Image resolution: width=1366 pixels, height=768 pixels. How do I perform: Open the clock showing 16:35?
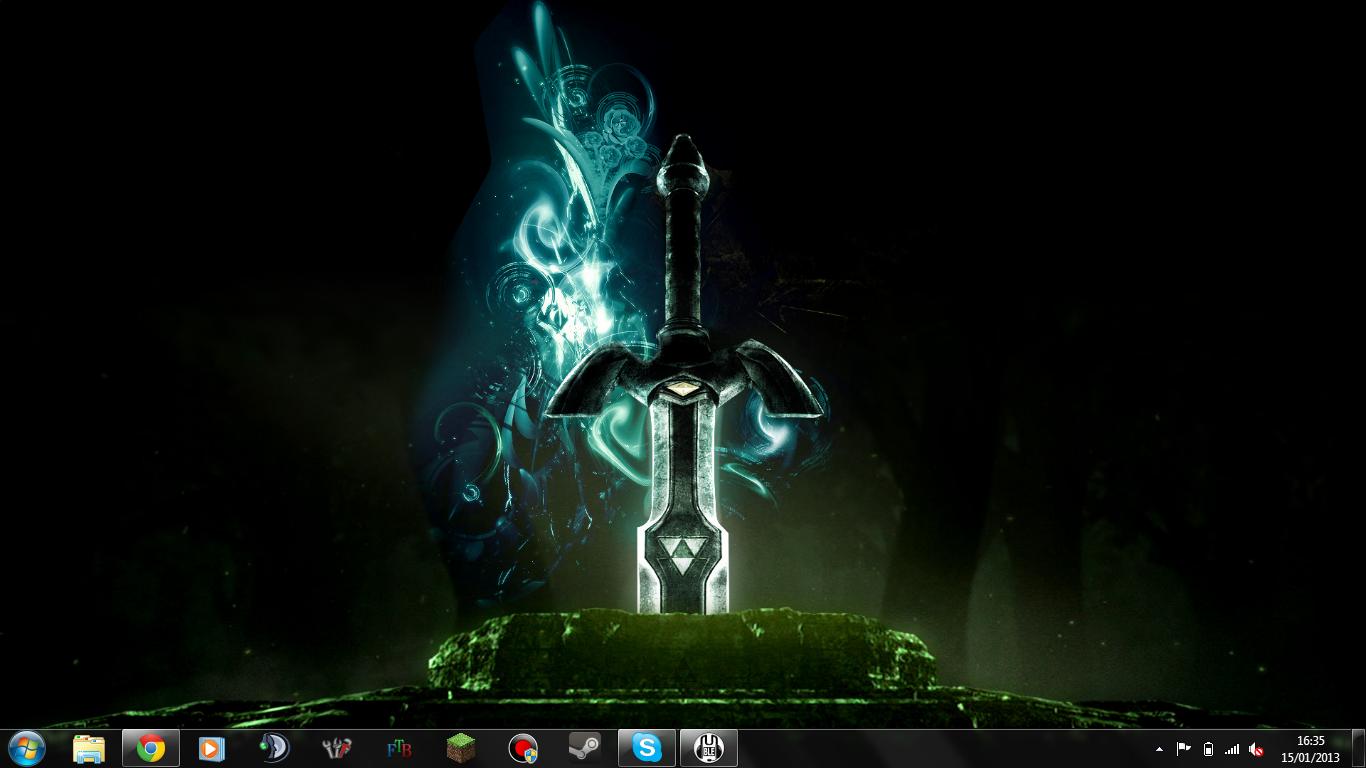click(1310, 749)
